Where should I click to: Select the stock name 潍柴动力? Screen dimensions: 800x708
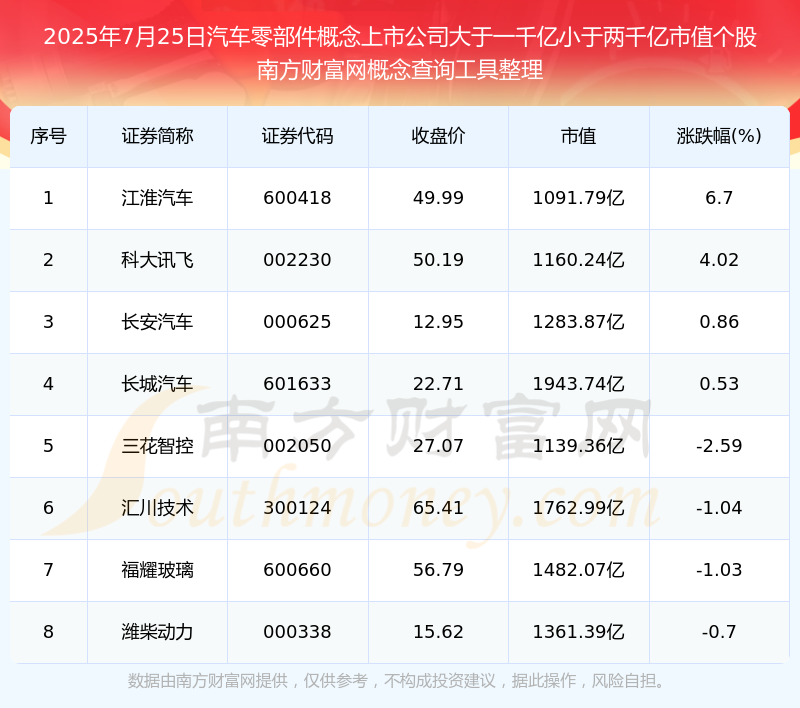[157, 632]
